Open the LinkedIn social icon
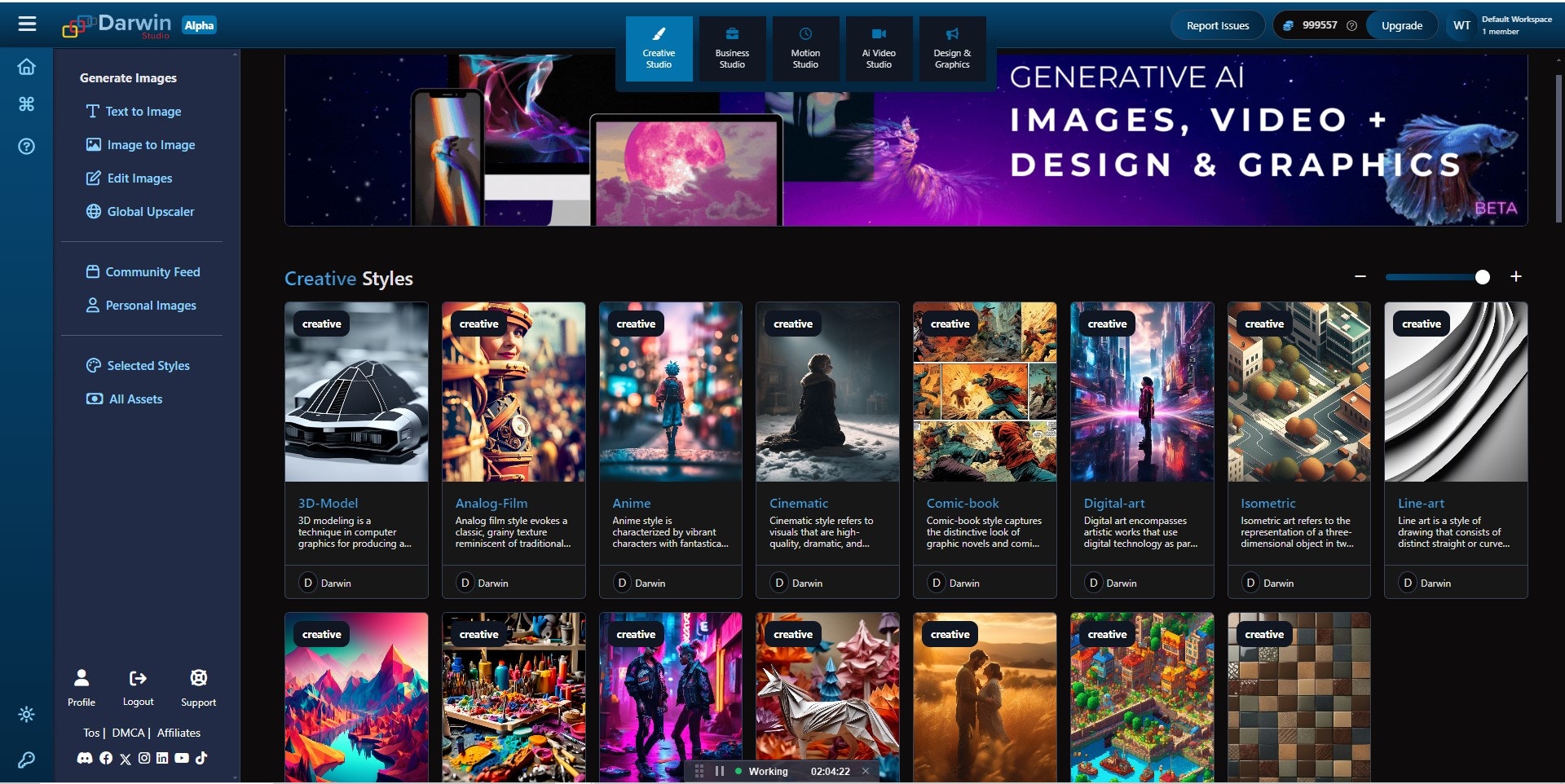This screenshot has height=784, width=1565. pyautogui.click(x=162, y=758)
